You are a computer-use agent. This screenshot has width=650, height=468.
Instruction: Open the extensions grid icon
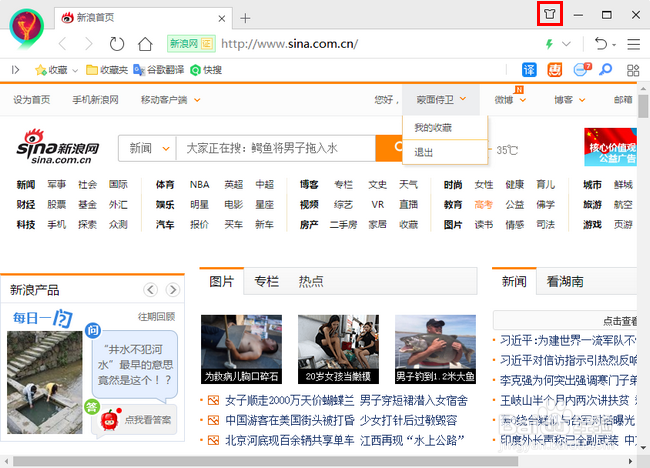(633, 70)
